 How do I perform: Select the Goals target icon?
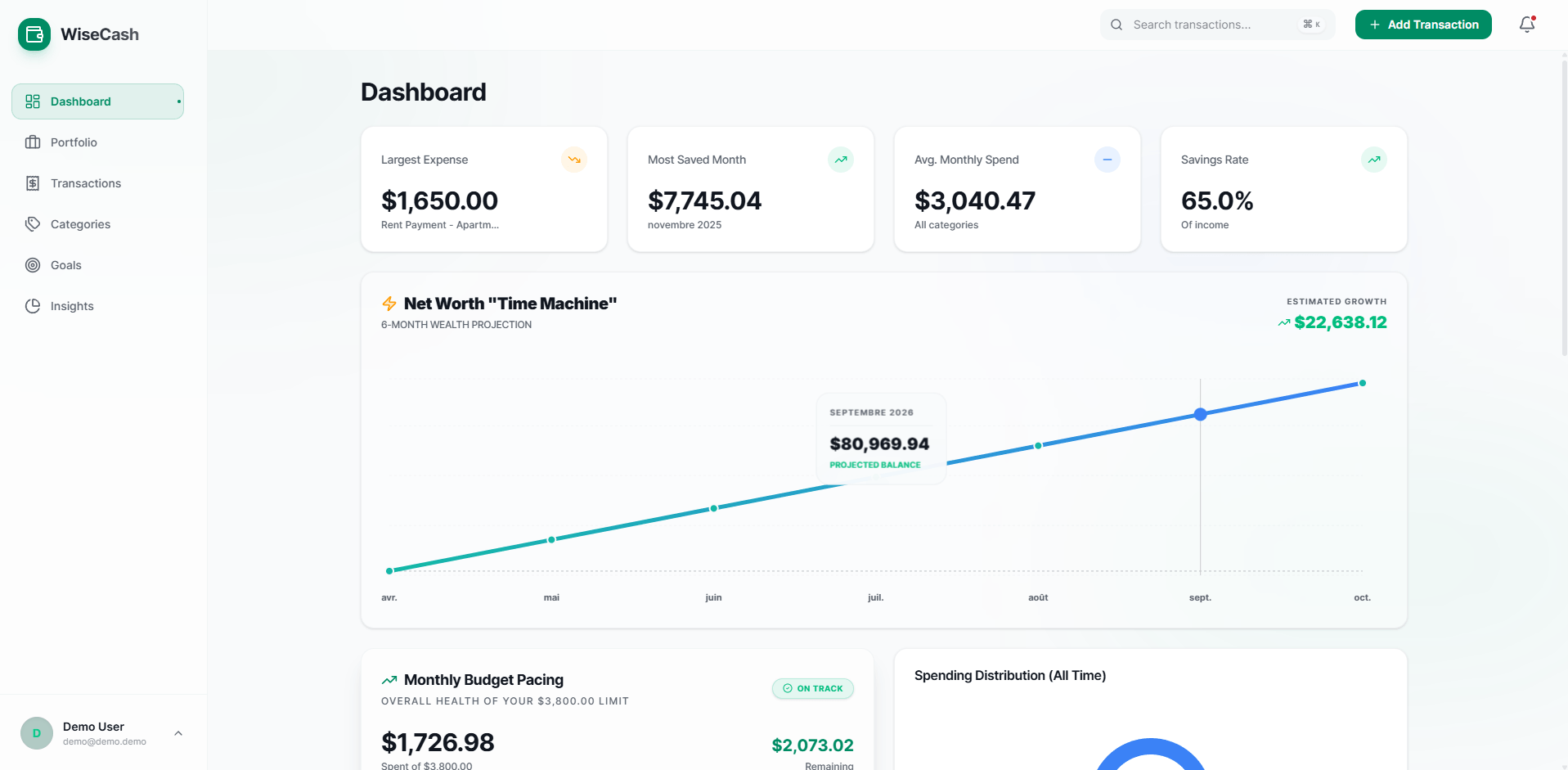coord(33,265)
